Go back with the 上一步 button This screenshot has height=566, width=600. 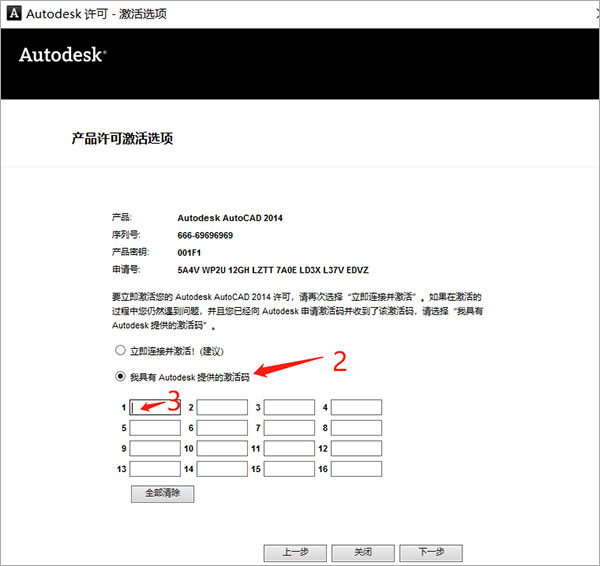click(295, 553)
